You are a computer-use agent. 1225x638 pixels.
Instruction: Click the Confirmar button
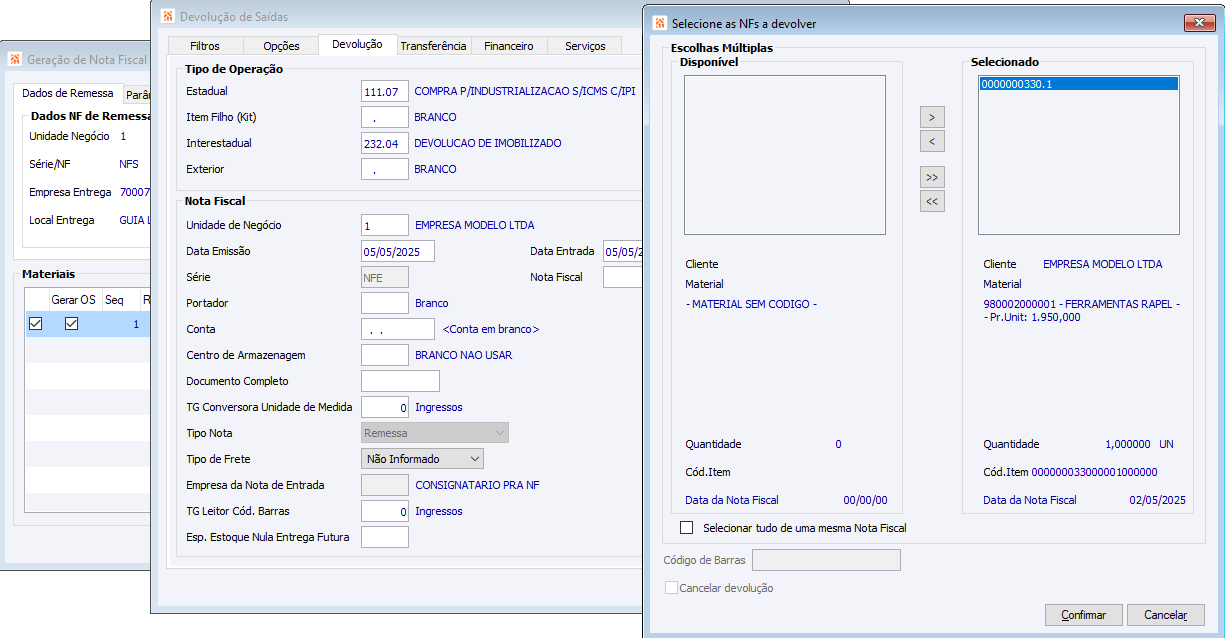click(1084, 615)
